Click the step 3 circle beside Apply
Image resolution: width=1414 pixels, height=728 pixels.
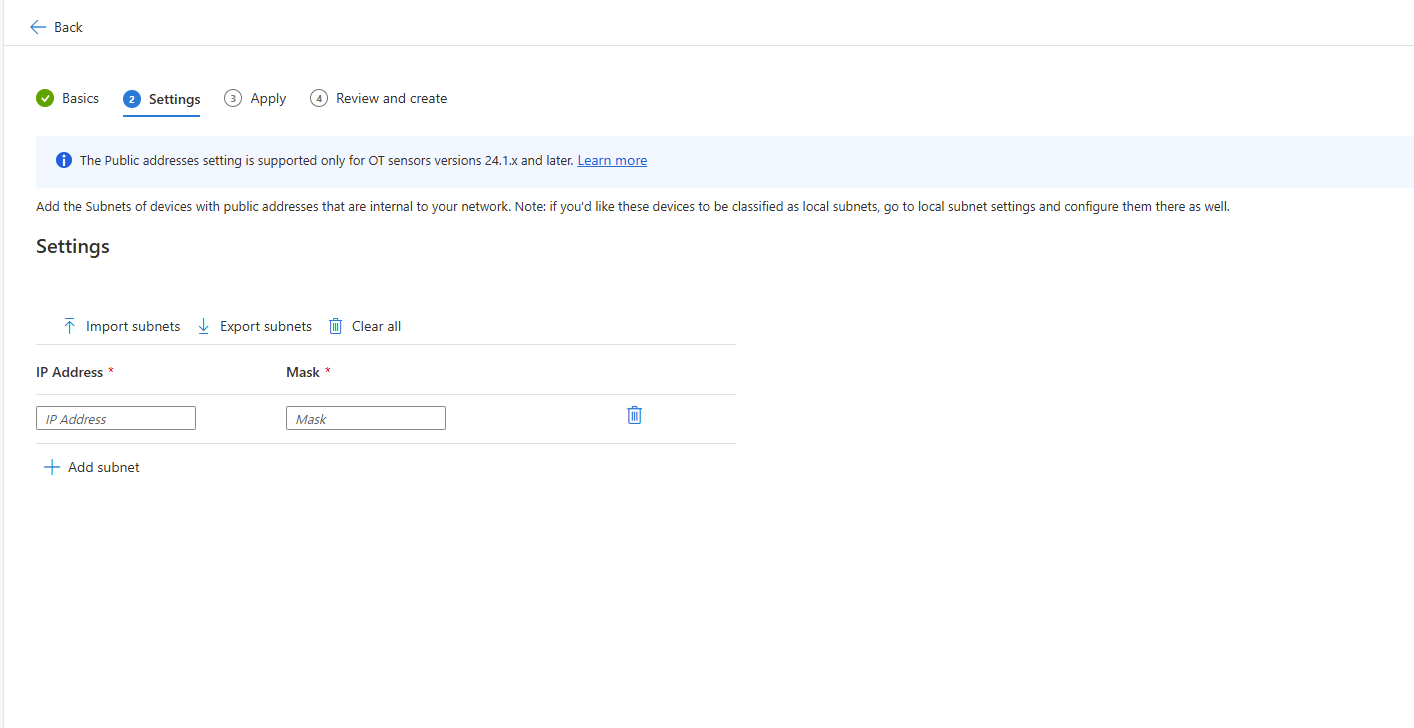point(233,98)
